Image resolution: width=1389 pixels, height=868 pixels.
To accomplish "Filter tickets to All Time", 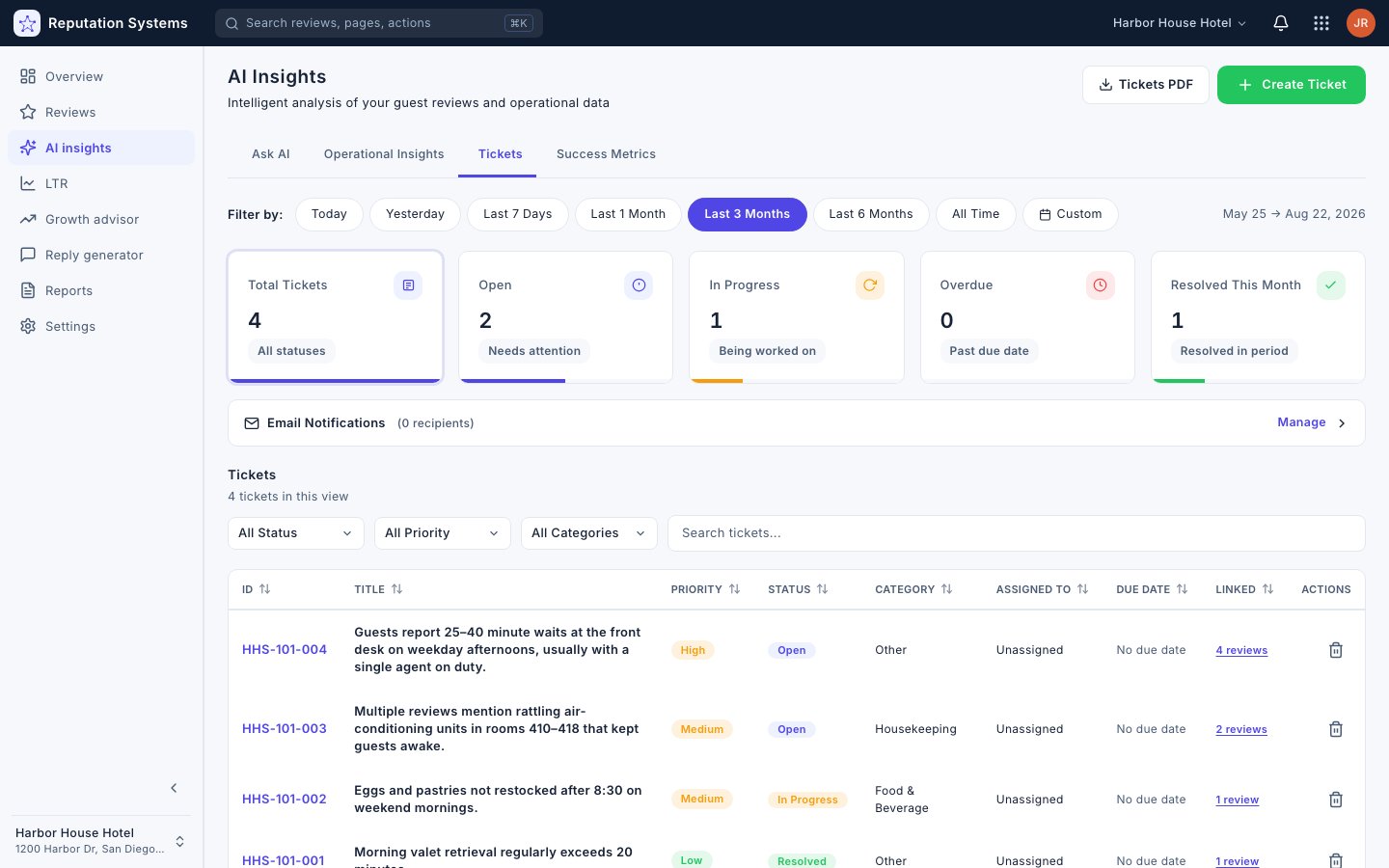I will point(975,214).
